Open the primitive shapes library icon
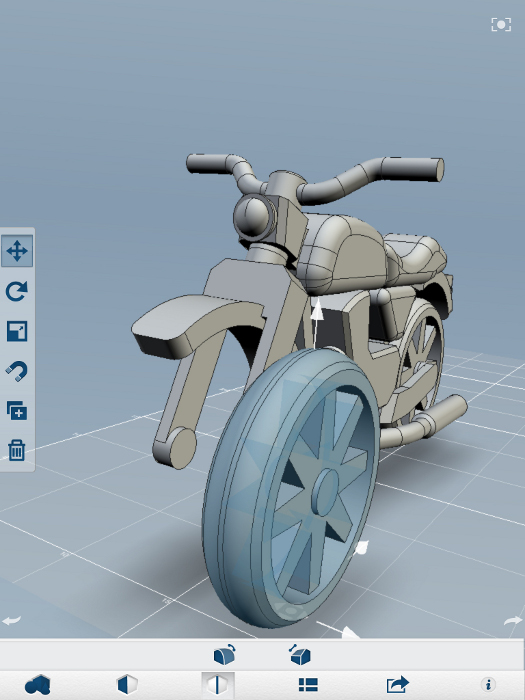Screen dimensions: 525x700 [x=38, y=684]
